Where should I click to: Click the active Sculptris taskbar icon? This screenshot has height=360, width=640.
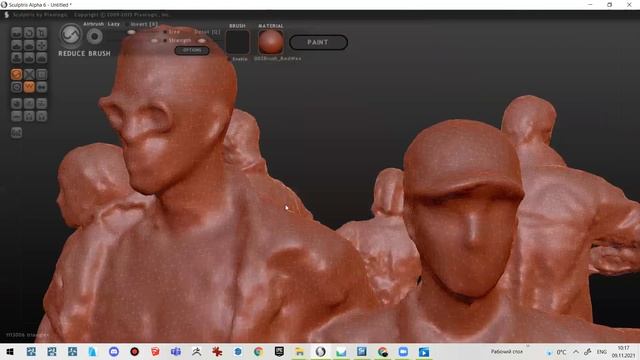[320, 351]
